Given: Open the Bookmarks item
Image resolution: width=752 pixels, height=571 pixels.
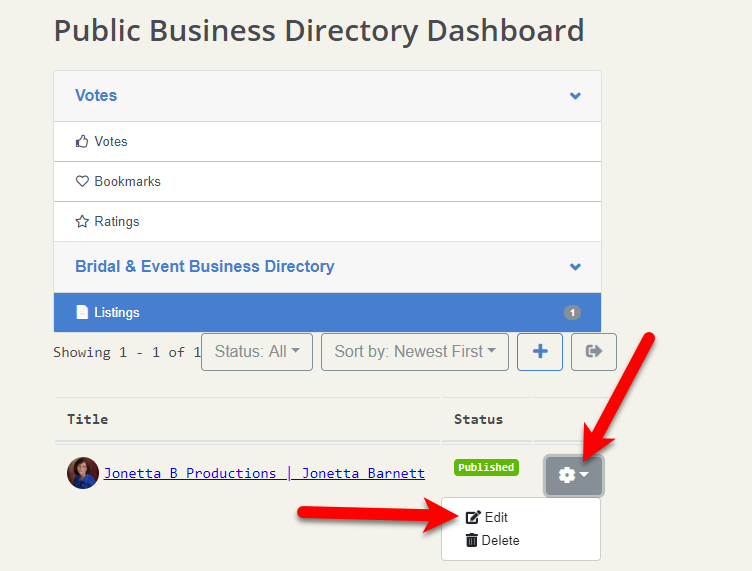Looking at the screenshot, I should pyautogui.click(x=327, y=182).
